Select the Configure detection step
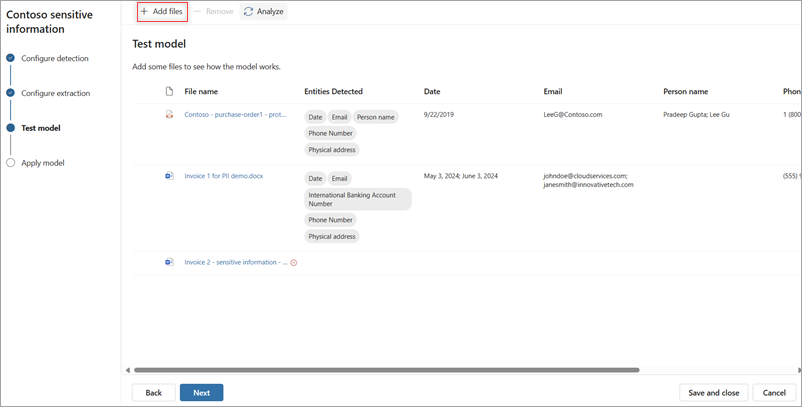The image size is (802, 407). [x=55, y=58]
